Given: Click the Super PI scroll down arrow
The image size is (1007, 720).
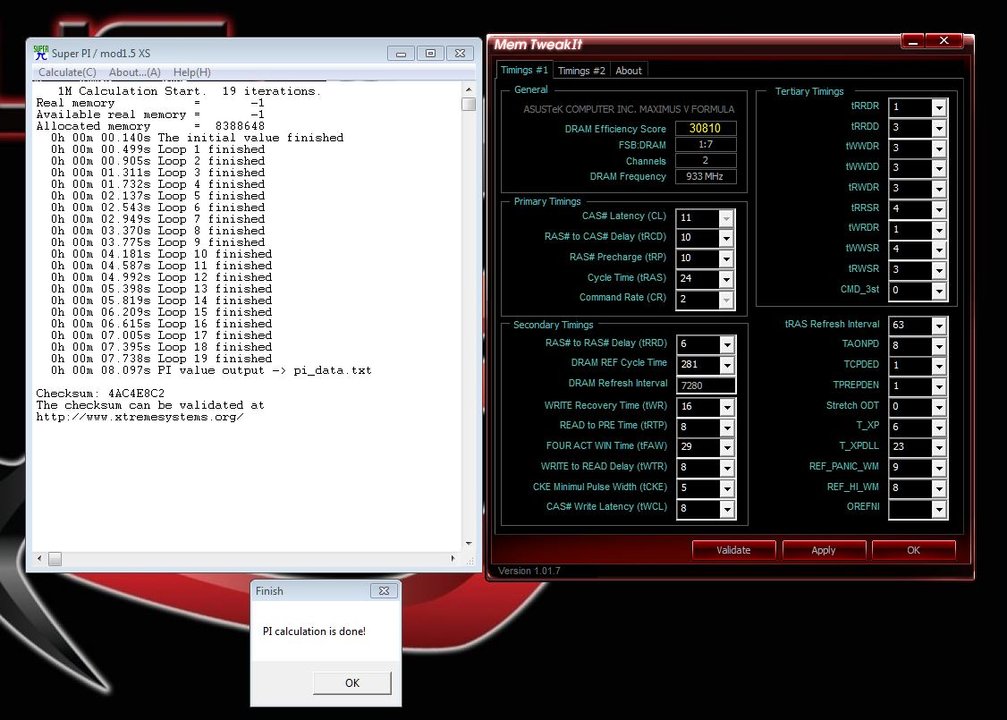Looking at the screenshot, I should coord(469,543).
